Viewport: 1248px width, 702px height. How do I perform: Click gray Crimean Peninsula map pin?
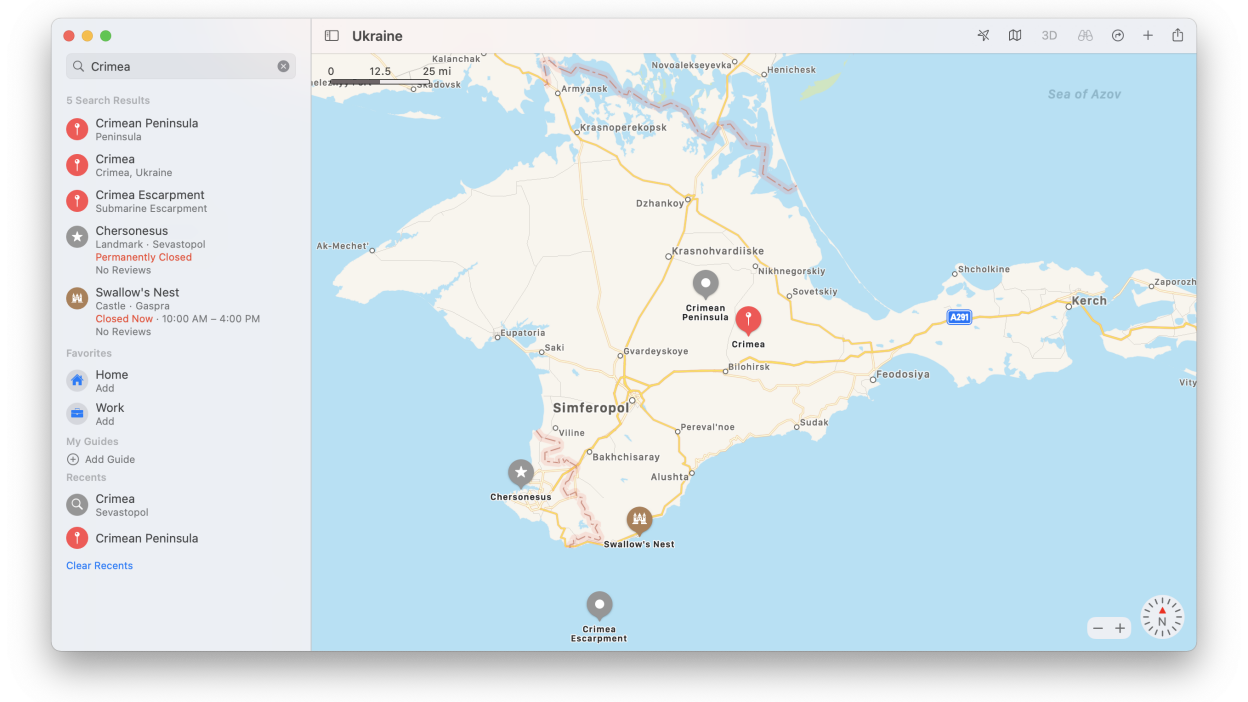click(x=706, y=284)
